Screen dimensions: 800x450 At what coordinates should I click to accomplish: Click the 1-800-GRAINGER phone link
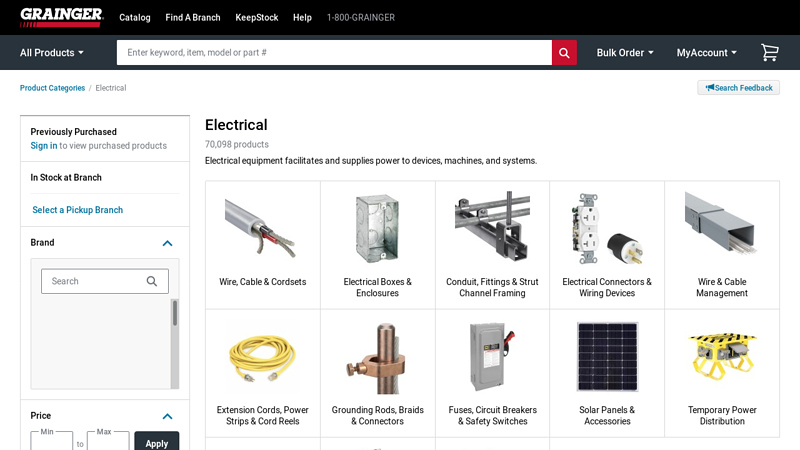(x=361, y=17)
